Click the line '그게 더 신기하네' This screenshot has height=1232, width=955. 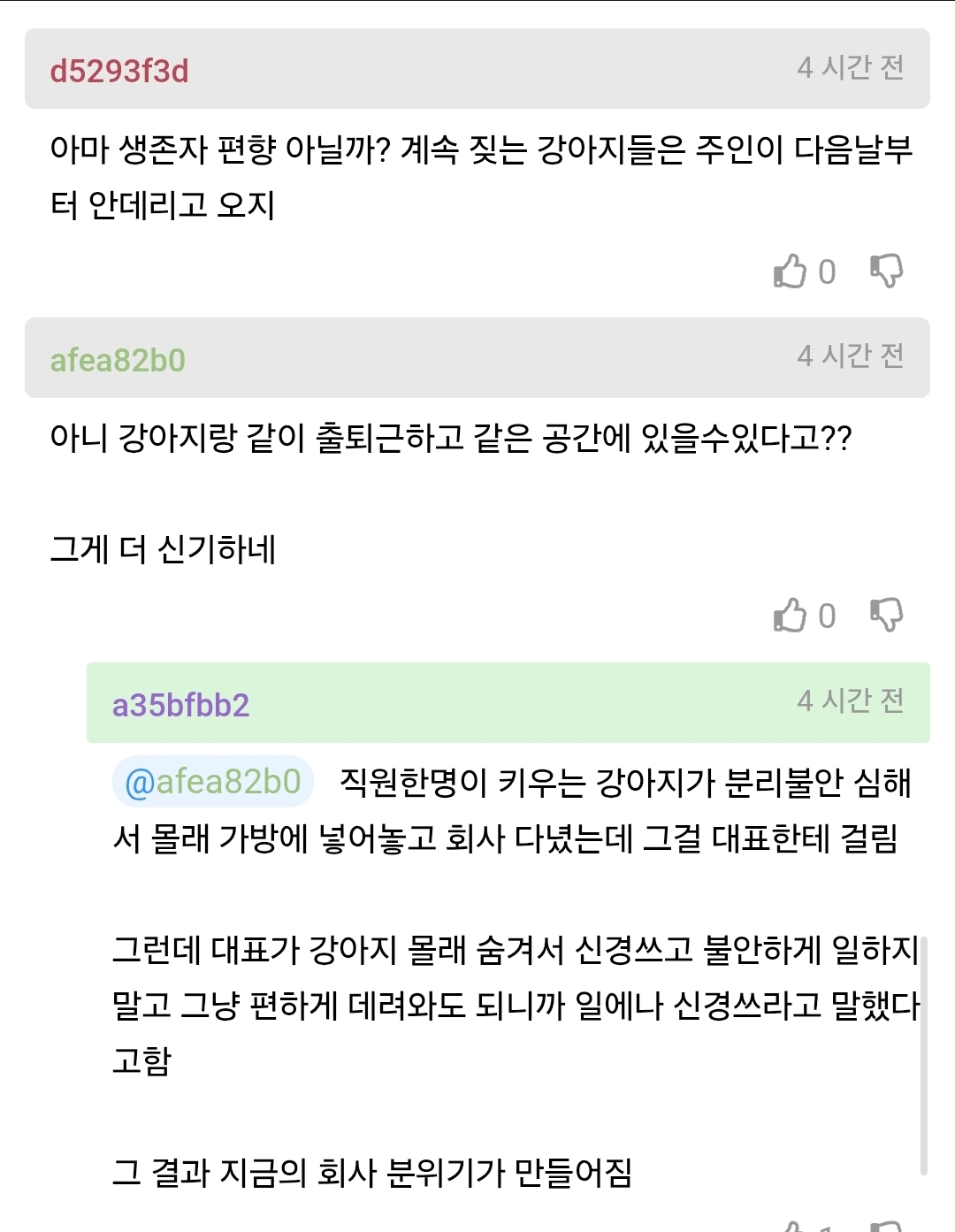click(x=163, y=549)
